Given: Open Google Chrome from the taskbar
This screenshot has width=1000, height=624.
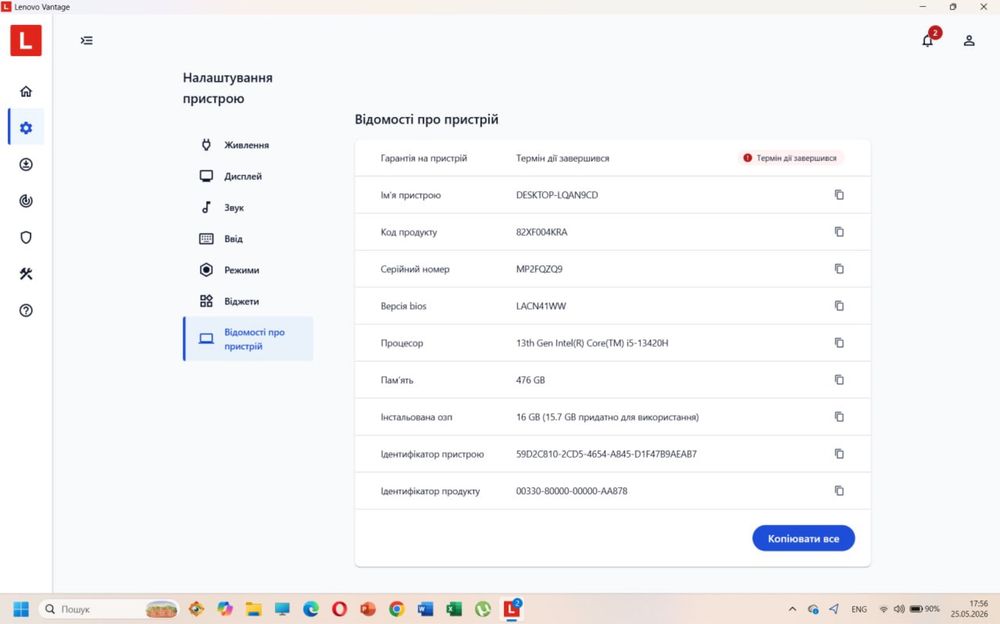Looking at the screenshot, I should 397,609.
